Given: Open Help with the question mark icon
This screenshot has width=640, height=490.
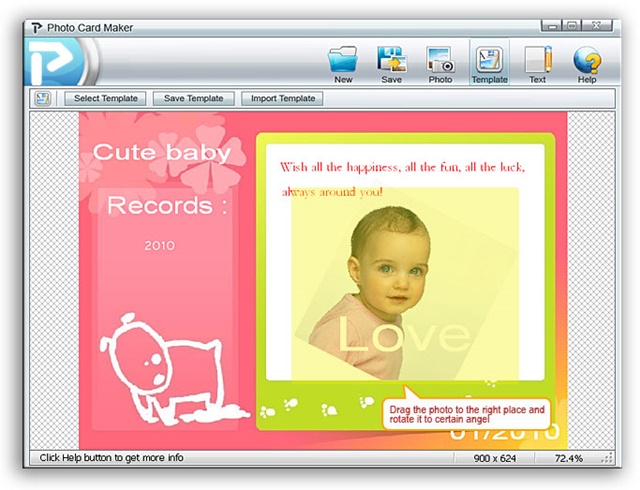Looking at the screenshot, I should coord(587,60).
